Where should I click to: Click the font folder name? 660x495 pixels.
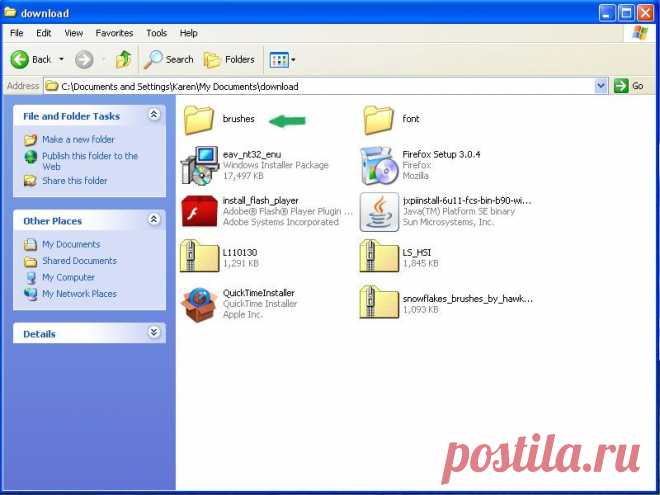coord(411,119)
